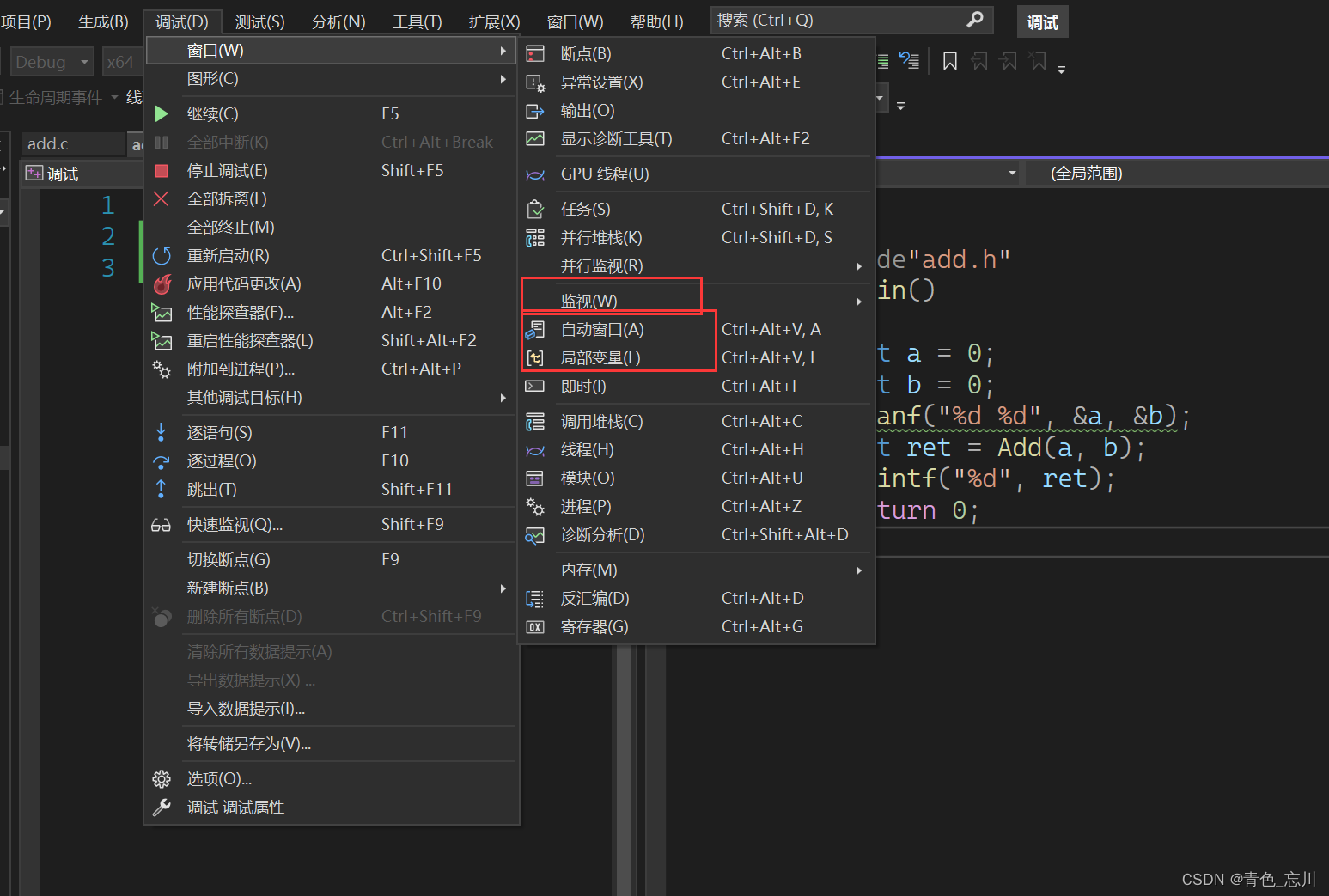Click the Step Into (逐语句) arrow icon
The height and width of the screenshot is (896, 1329).
(x=161, y=432)
